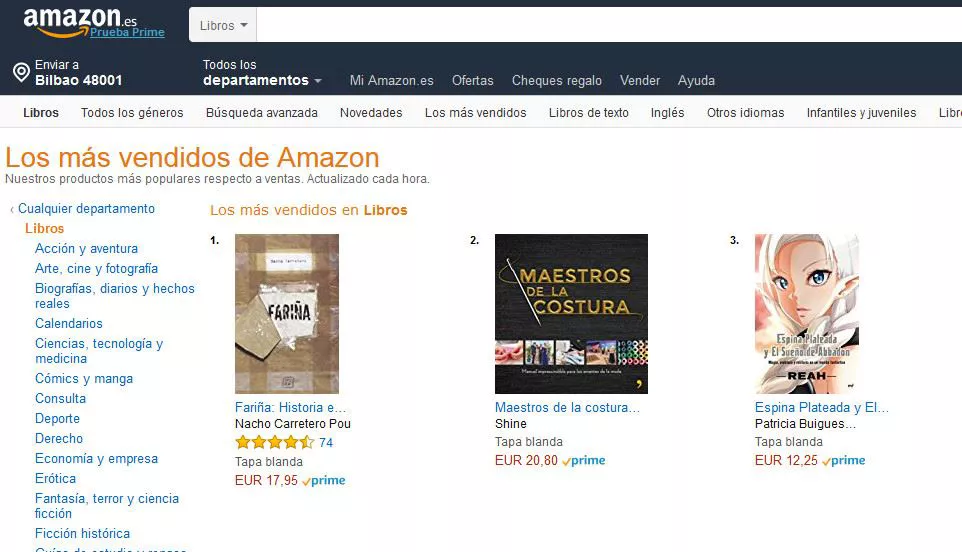The image size is (962, 552).
Task: Open the Fariña book cover thumbnail
Action: click(287, 313)
